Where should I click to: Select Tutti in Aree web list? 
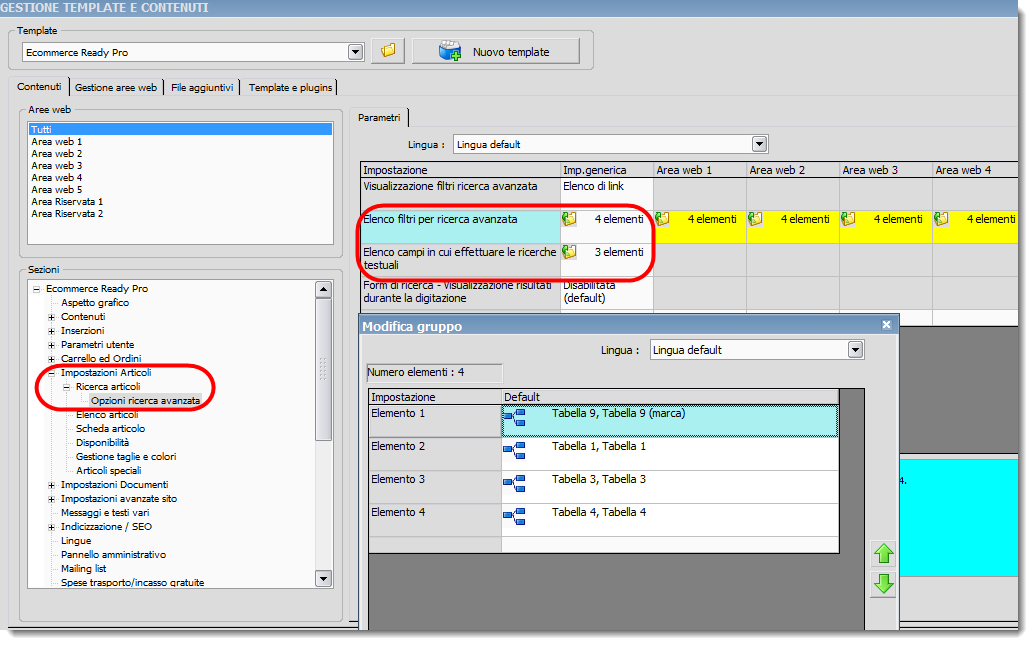(180, 129)
